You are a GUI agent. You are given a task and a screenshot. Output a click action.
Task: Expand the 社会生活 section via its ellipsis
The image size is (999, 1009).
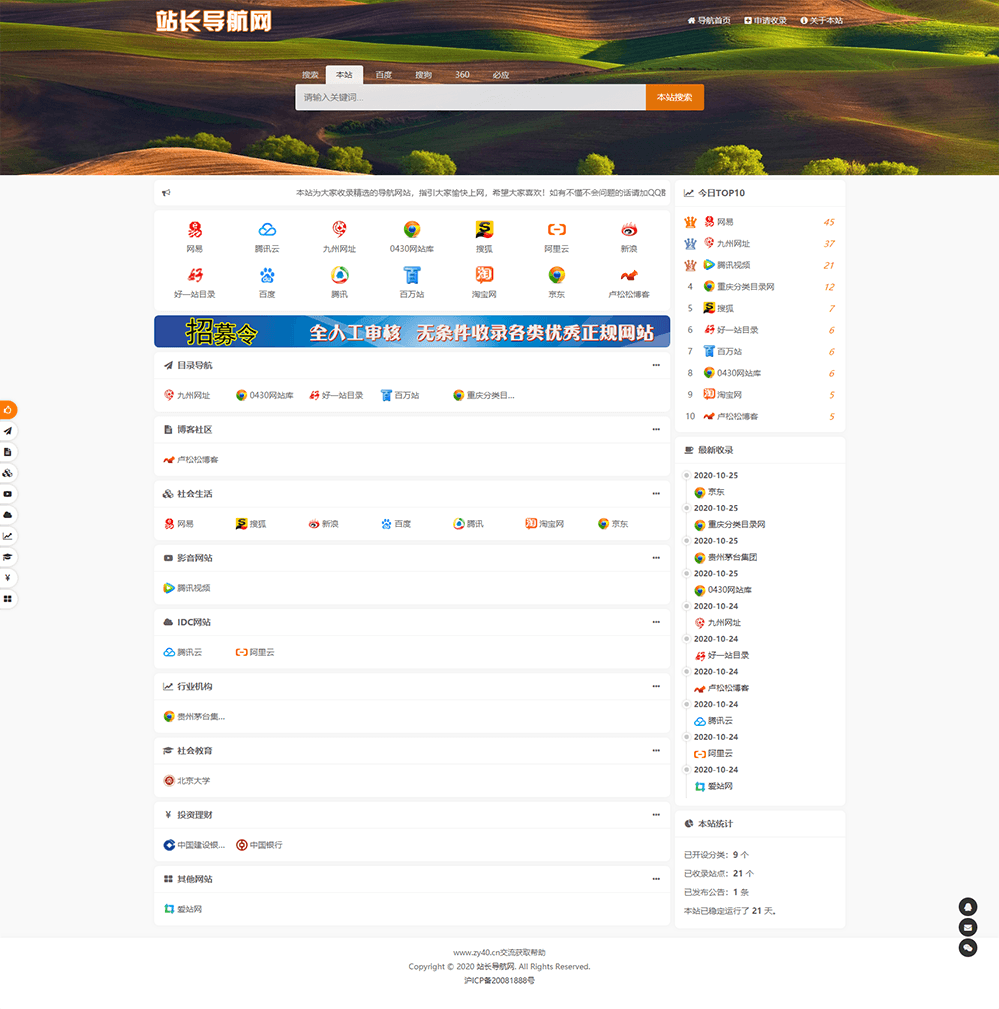656,493
